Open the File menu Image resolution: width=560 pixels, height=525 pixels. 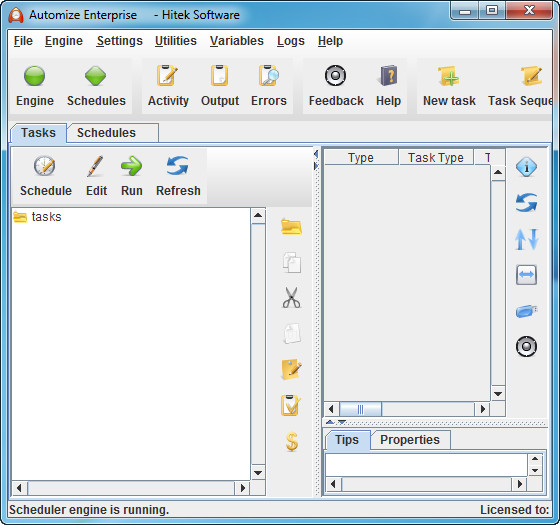(x=23, y=41)
